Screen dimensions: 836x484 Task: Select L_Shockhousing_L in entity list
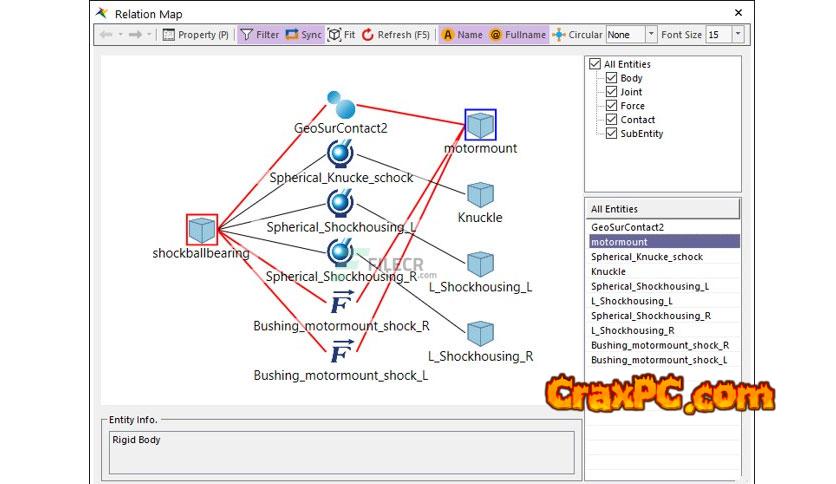coord(664,301)
